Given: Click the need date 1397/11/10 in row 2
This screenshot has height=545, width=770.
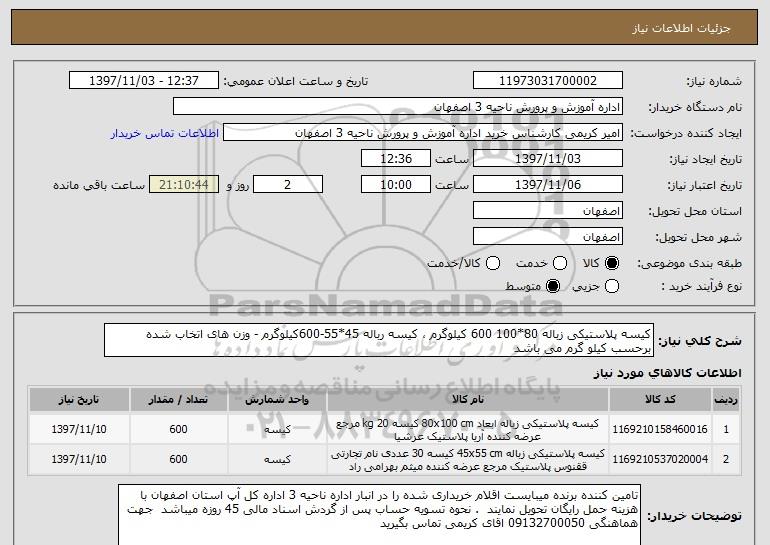Looking at the screenshot, I should [79, 459].
